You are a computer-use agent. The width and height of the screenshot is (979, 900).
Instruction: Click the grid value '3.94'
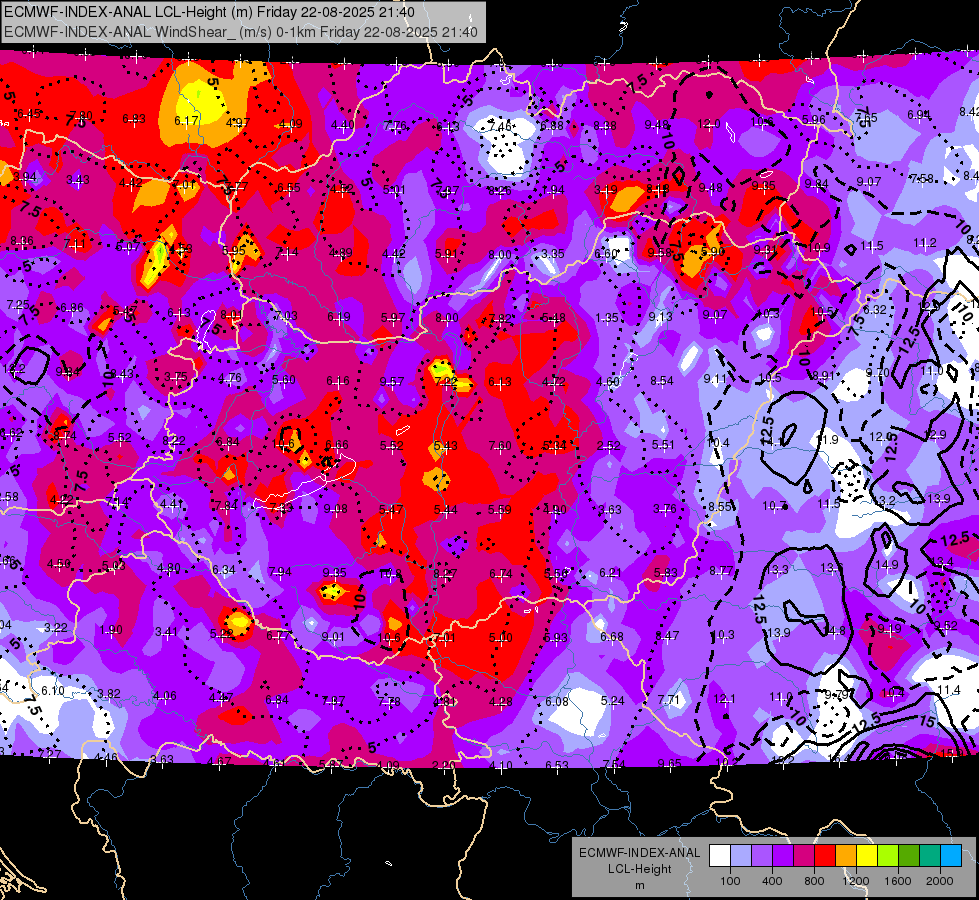coord(24,177)
